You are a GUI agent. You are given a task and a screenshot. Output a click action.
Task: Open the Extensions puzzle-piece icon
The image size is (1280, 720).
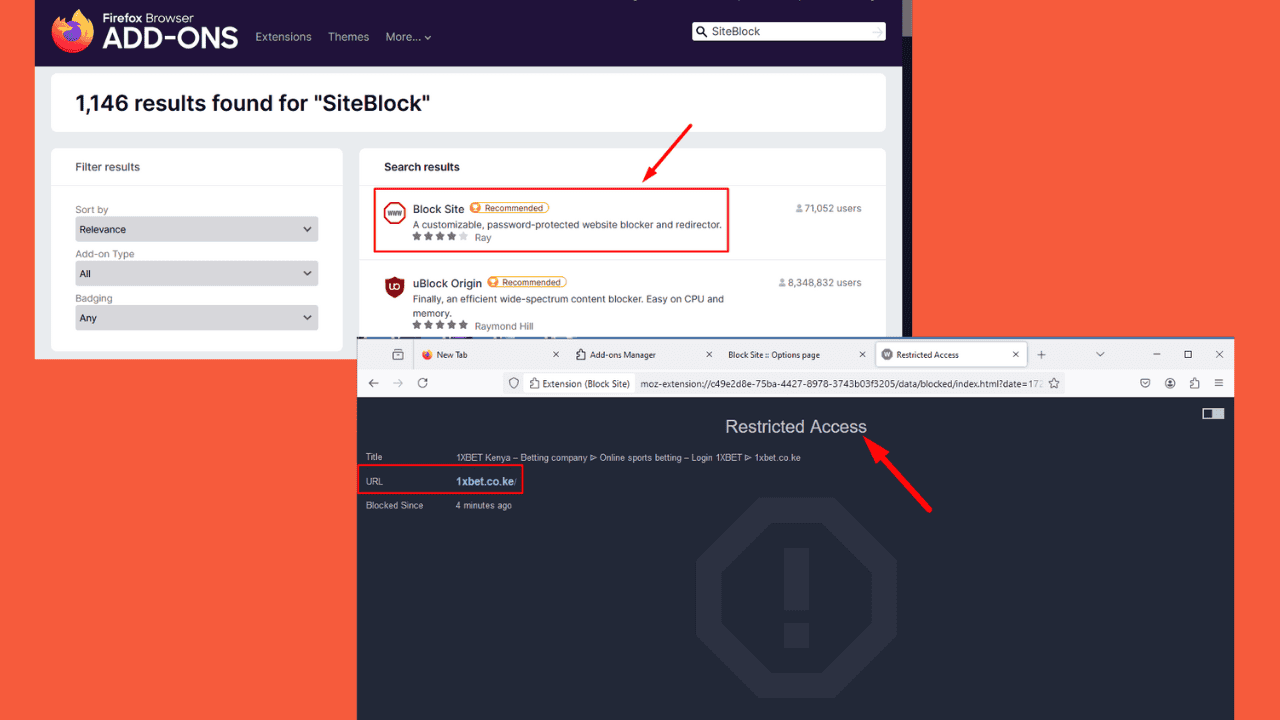coord(1194,383)
